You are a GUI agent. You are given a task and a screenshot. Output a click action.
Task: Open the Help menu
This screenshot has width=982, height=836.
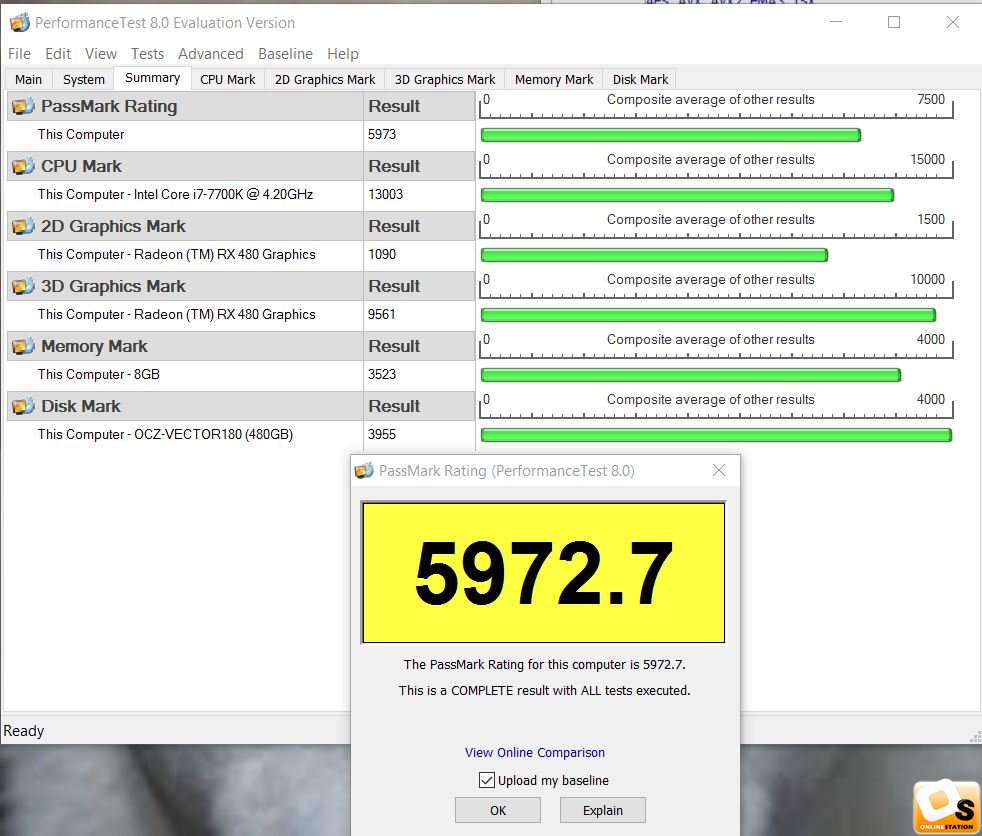click(x=343, y=54)
